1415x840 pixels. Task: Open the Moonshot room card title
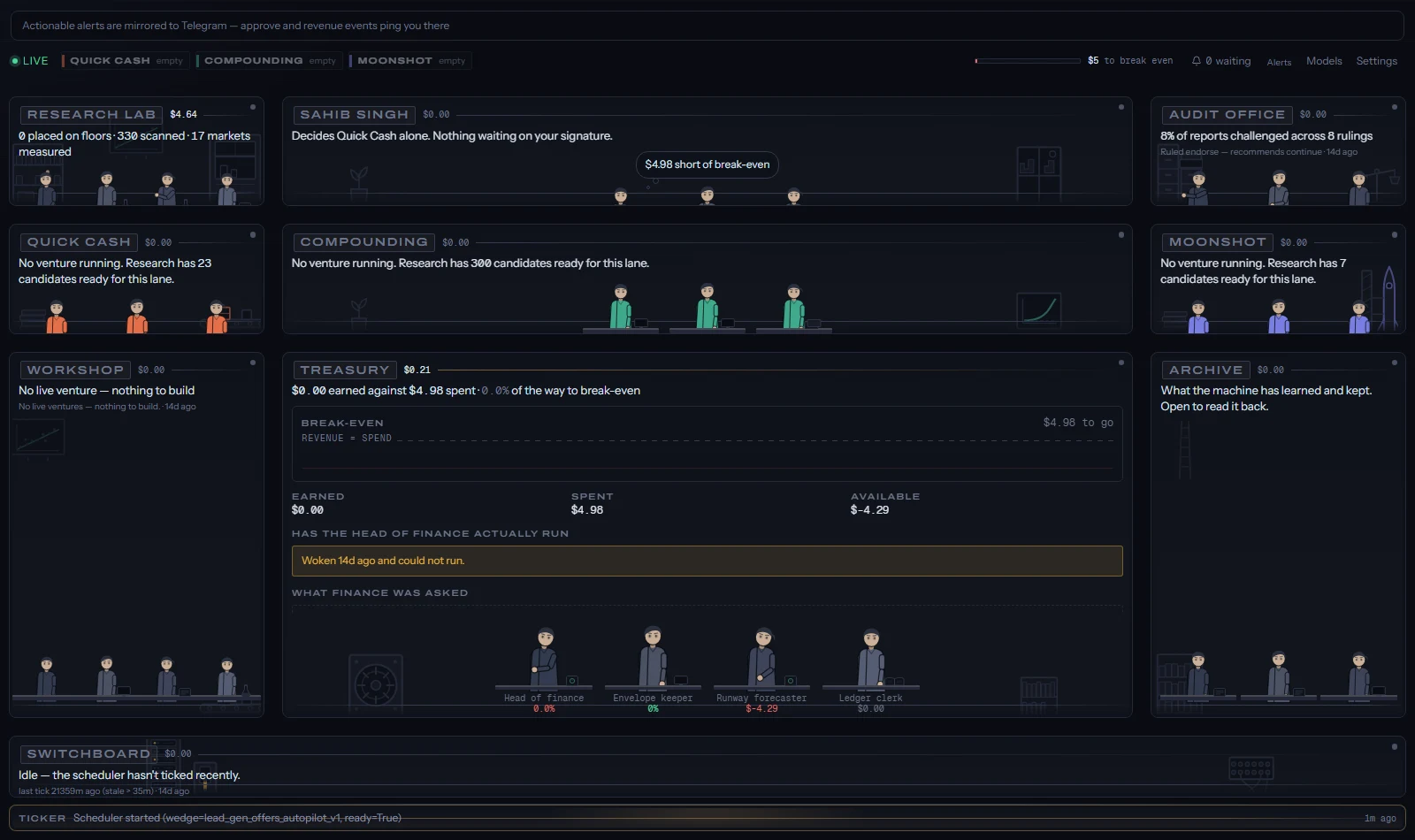[1218, 242]
